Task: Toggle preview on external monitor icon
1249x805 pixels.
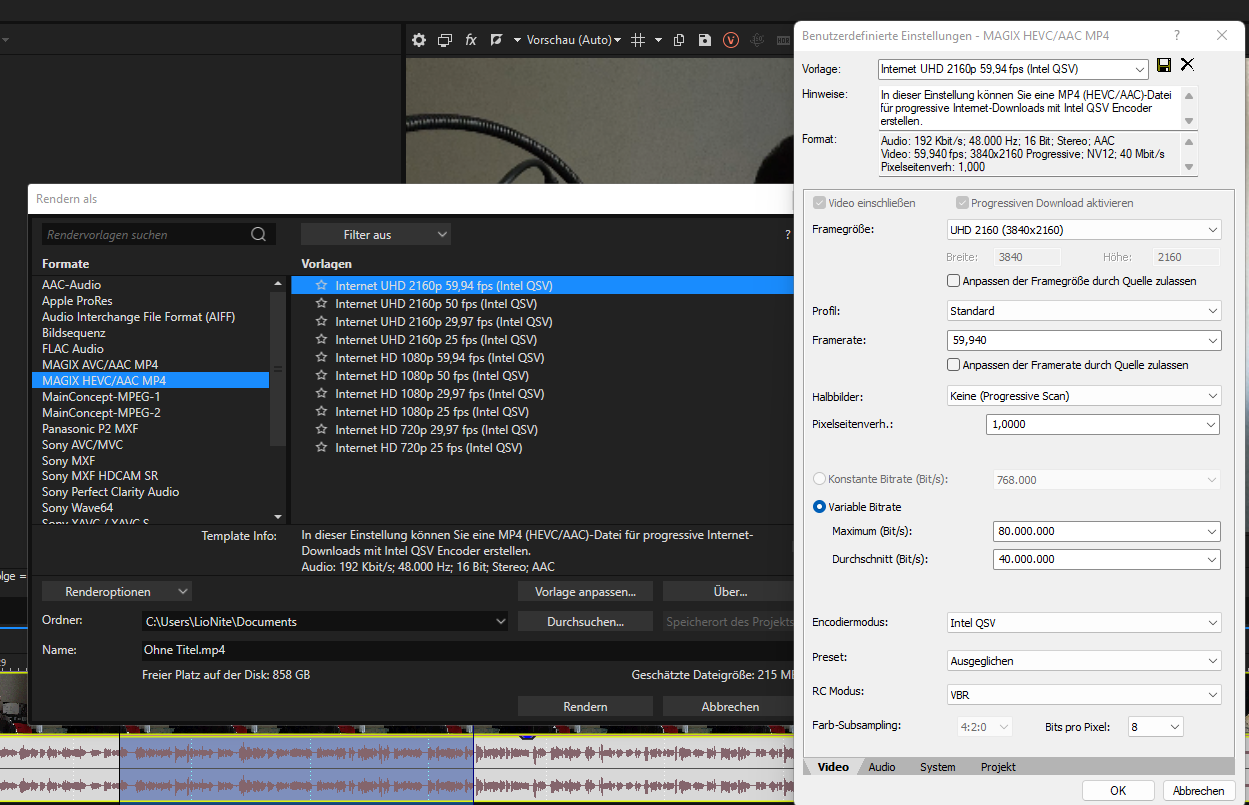Action: (x=445, y=40)
